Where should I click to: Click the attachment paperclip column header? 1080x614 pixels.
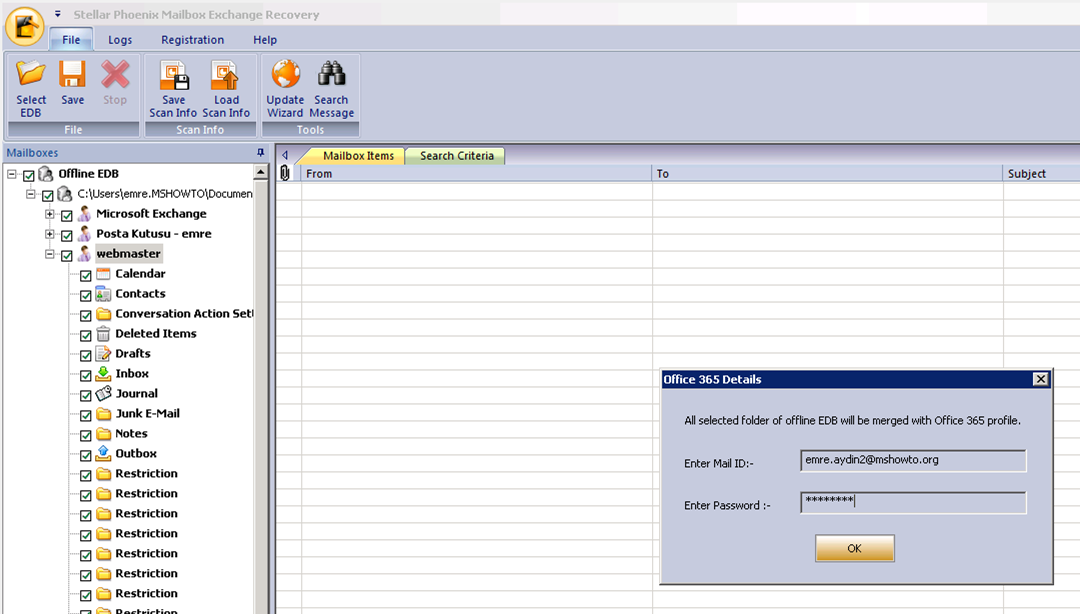(x=284, y=174)
